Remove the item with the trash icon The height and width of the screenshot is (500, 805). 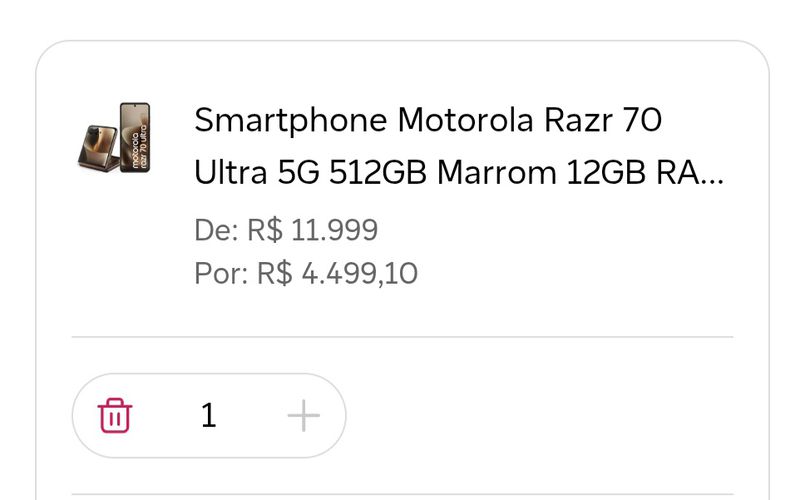(x=115, y=415)
